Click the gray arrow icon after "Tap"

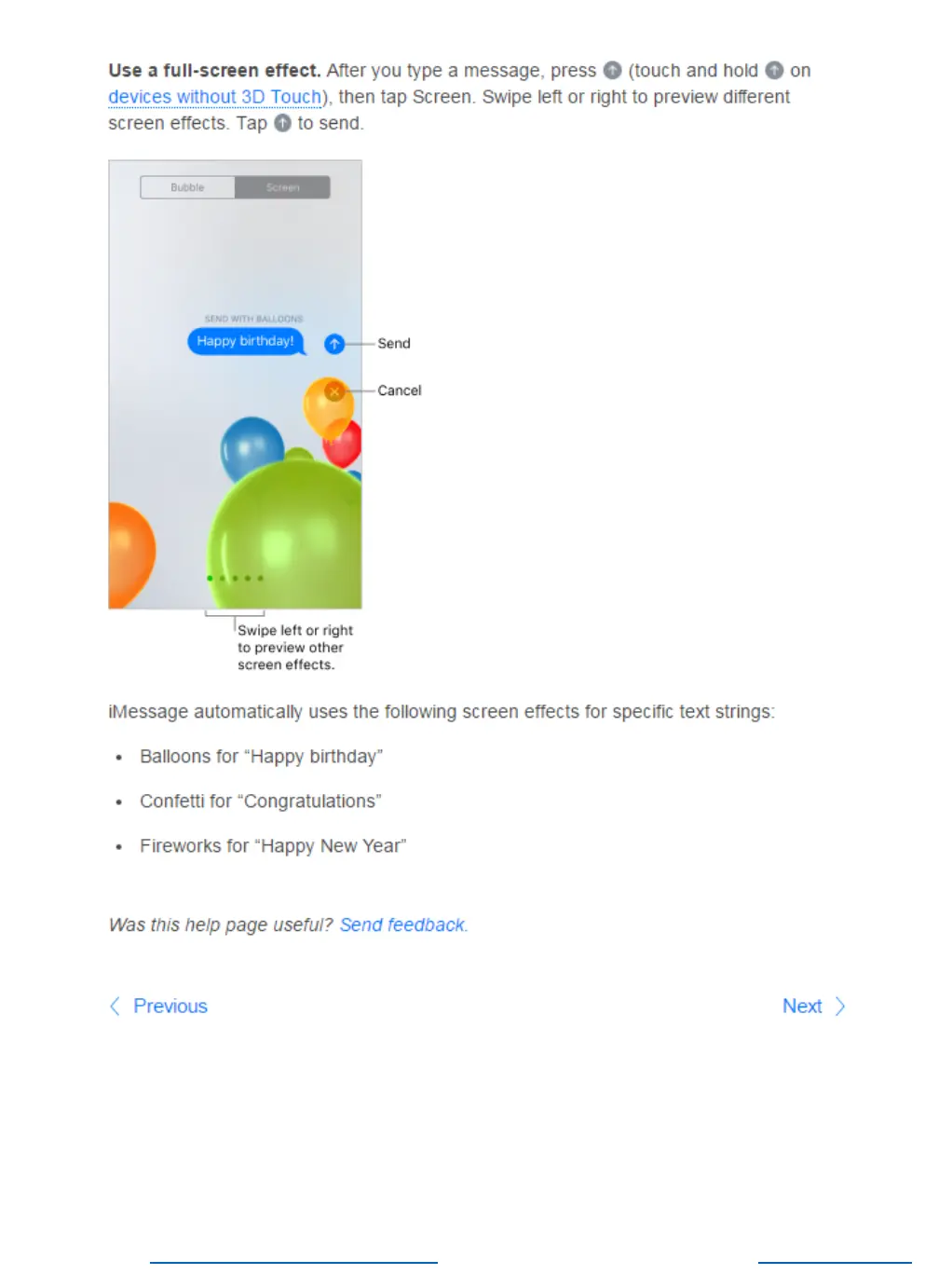pyautogui.click(x=282, y=123)
